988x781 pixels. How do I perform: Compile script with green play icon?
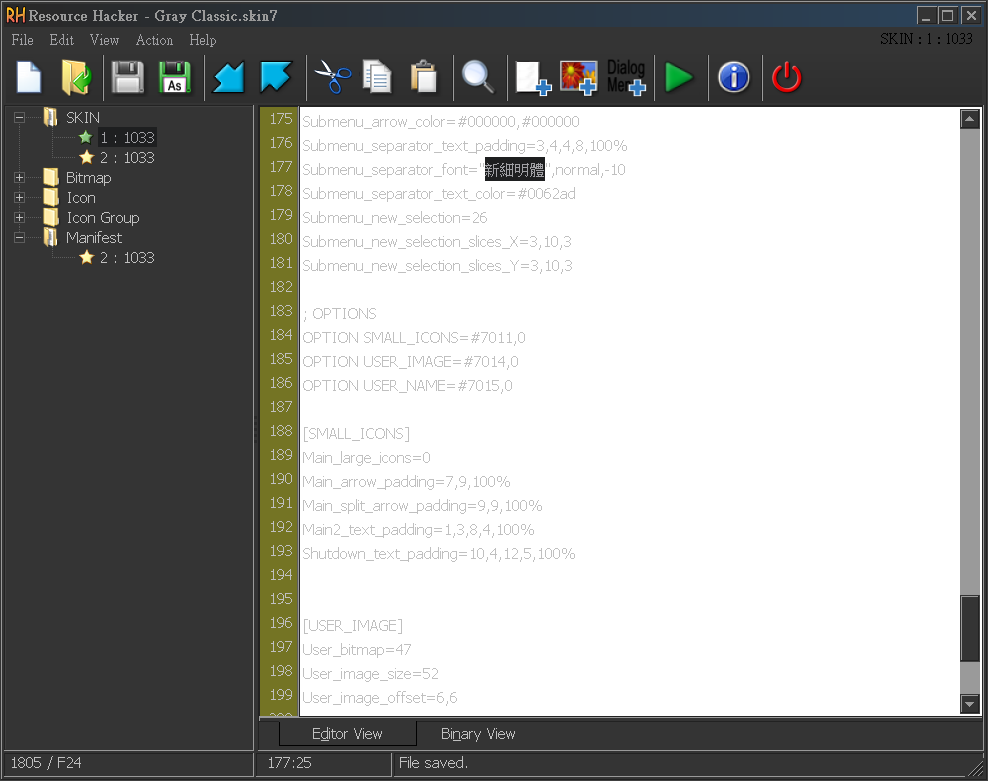[x=679, y=78]
